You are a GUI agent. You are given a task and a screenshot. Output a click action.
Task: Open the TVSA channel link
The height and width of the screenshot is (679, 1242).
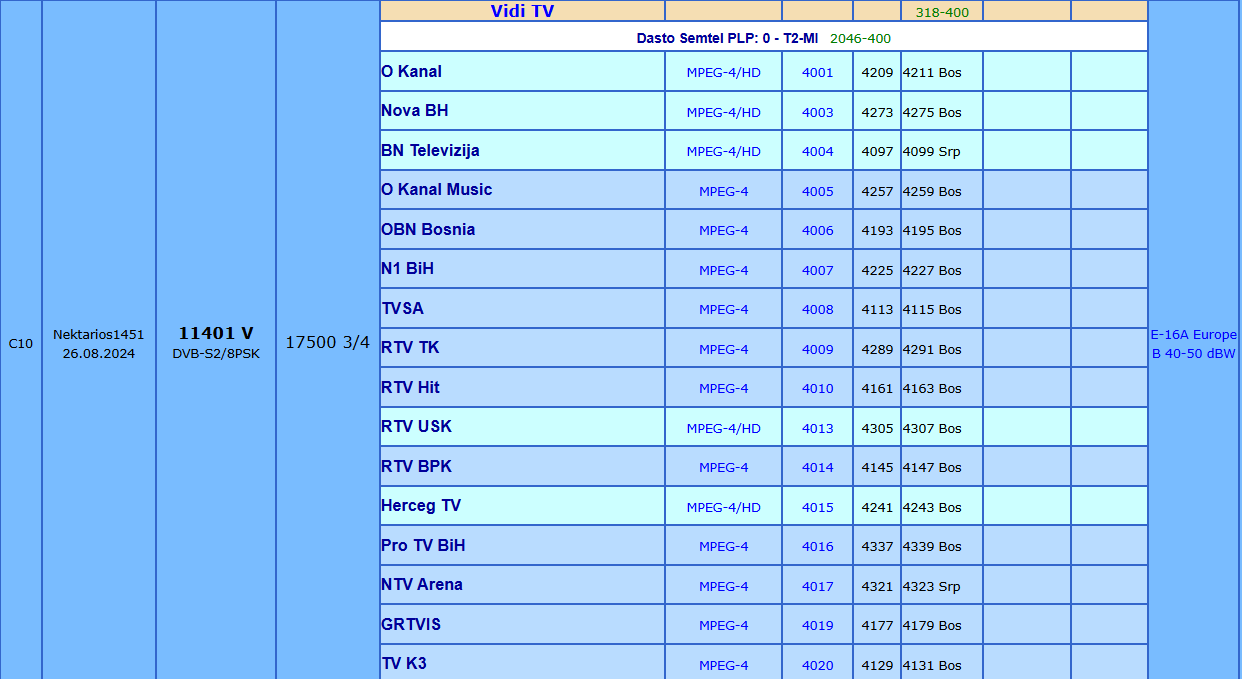[402, 309]
